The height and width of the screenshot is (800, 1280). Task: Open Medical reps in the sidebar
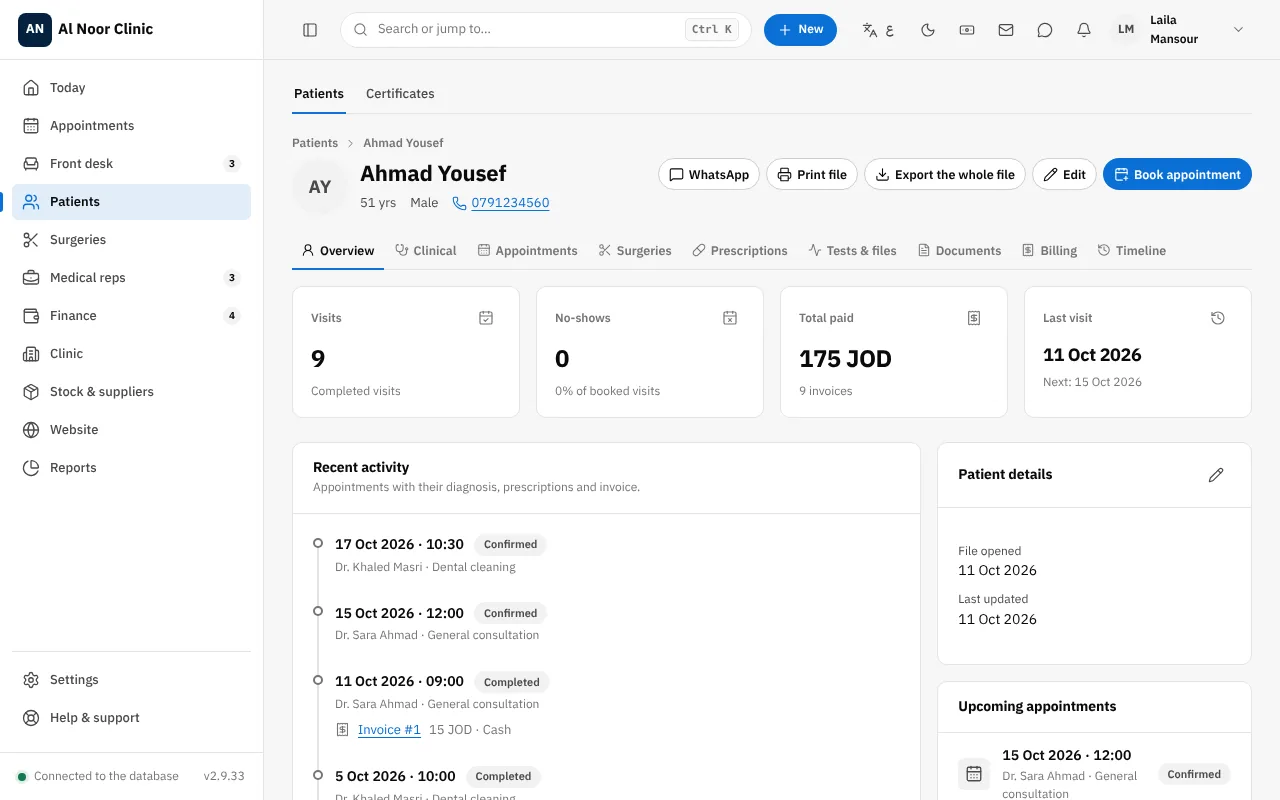tap(131, 278)
